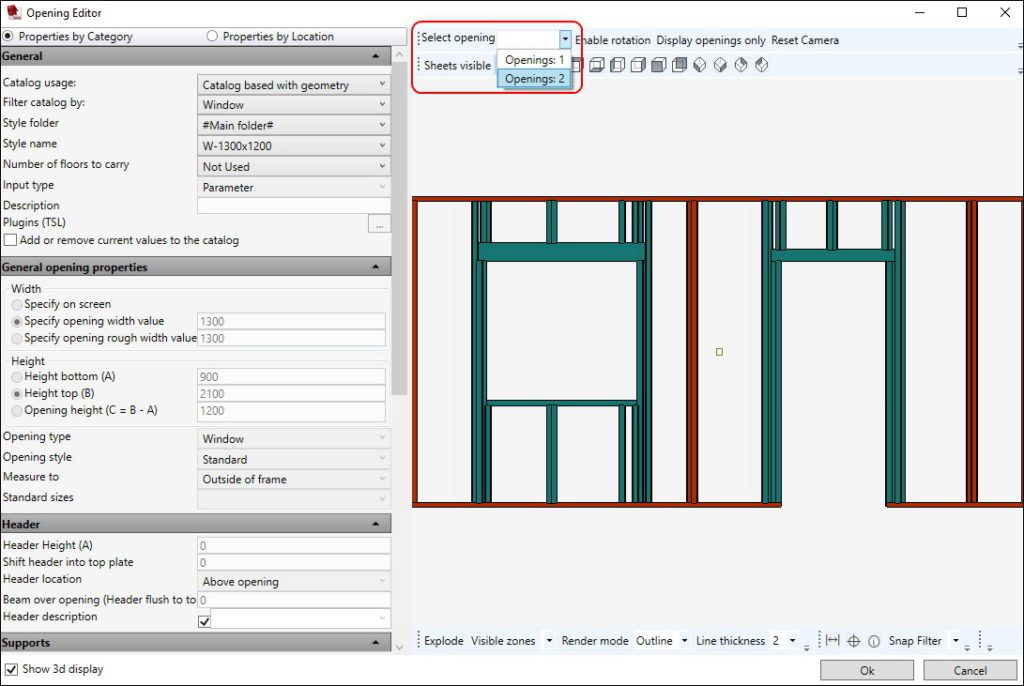Open the Standard sizes dropdown
Viewport: 1024px width, 686px height.
point(294,499)
